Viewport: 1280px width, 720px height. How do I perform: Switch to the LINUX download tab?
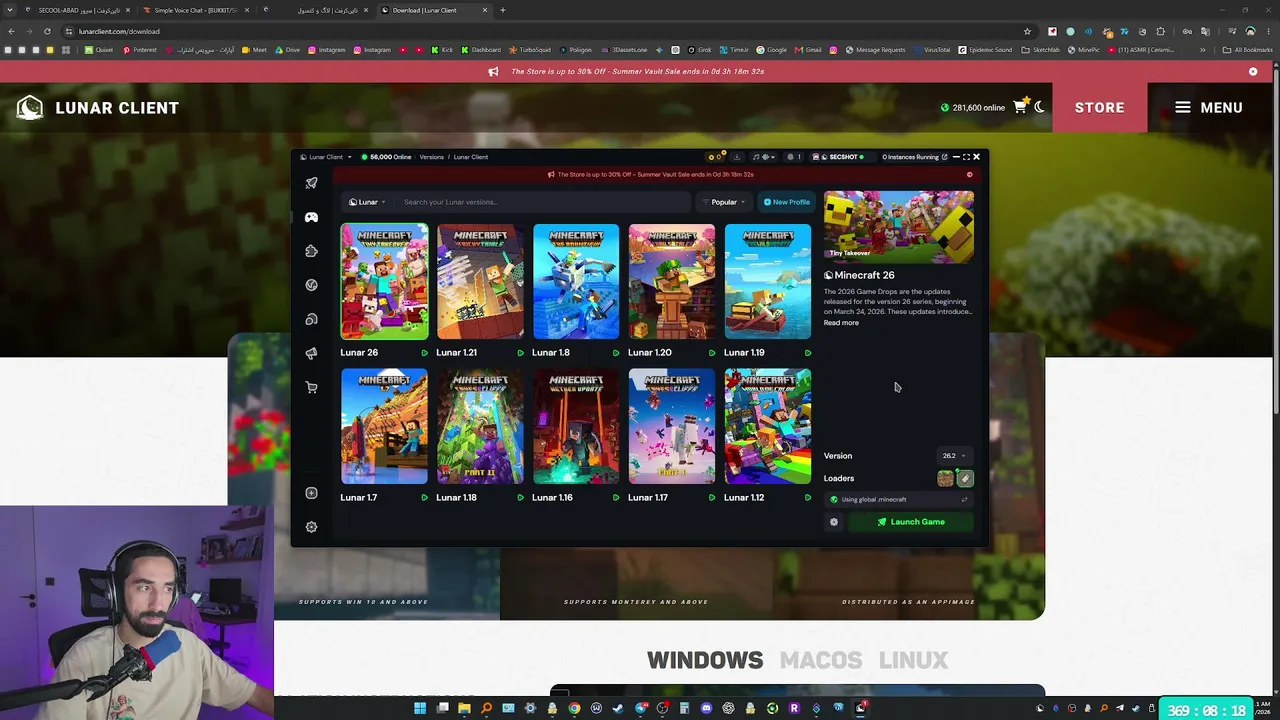913,660
